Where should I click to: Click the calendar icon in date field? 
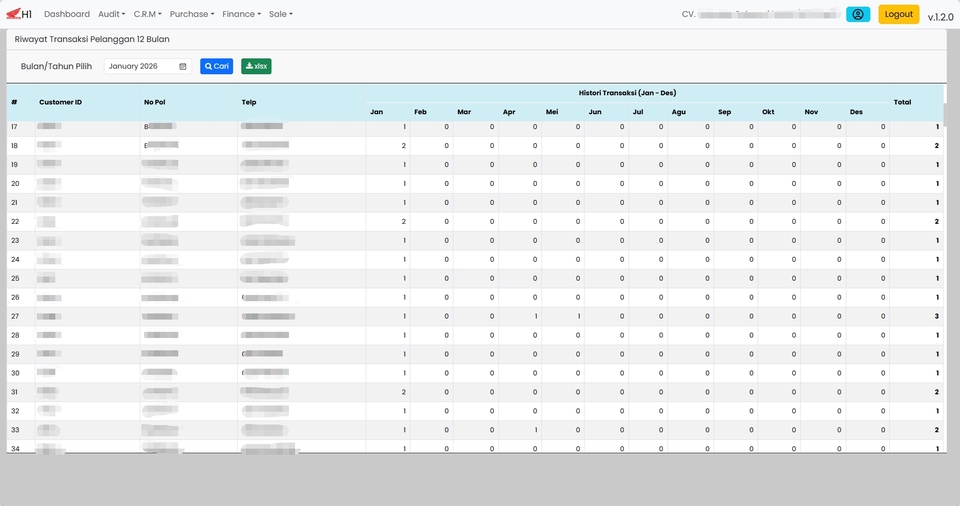tap(182, 66)
